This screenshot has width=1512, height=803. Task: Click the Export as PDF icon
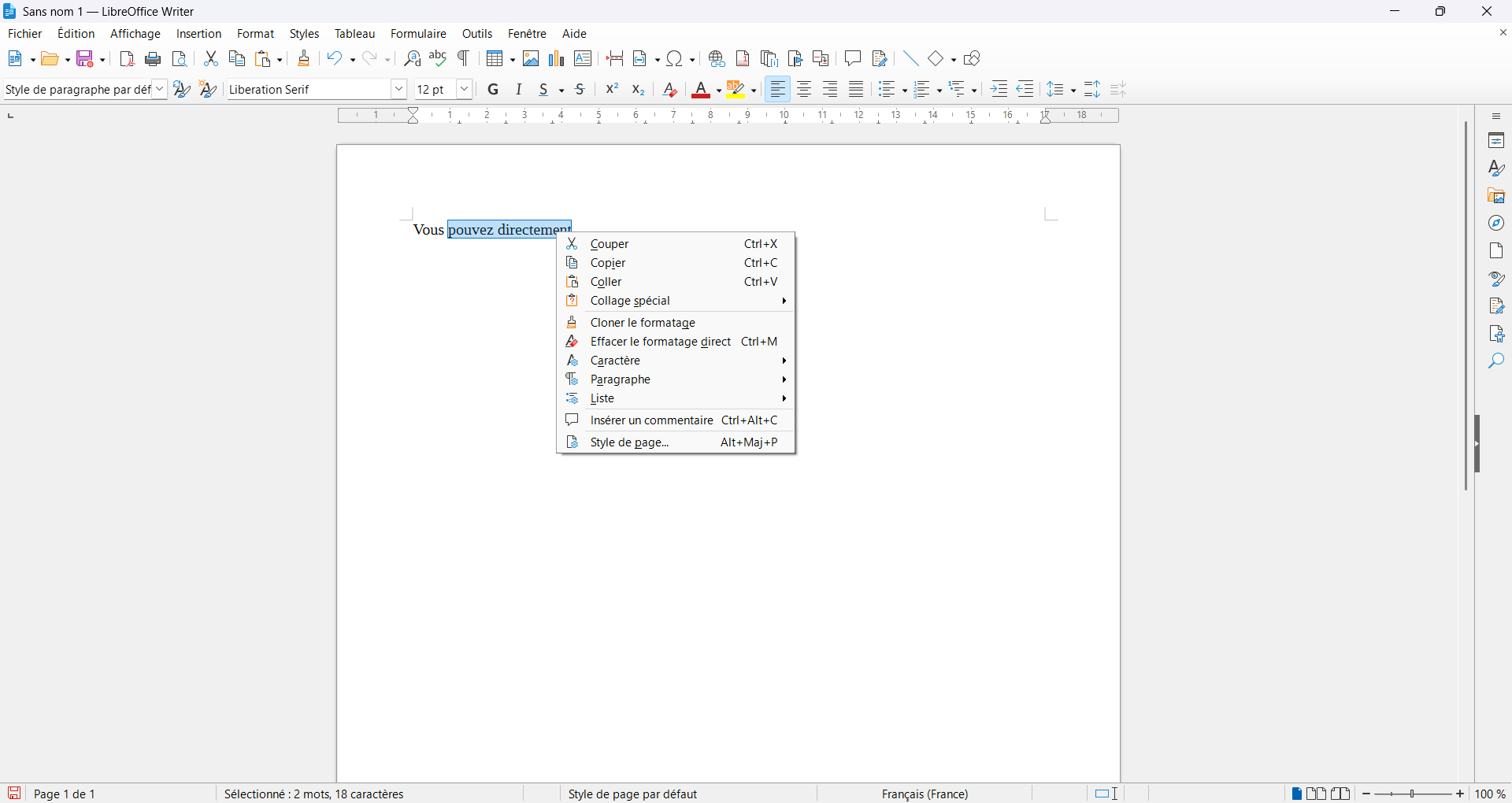[x=127, y=59]
